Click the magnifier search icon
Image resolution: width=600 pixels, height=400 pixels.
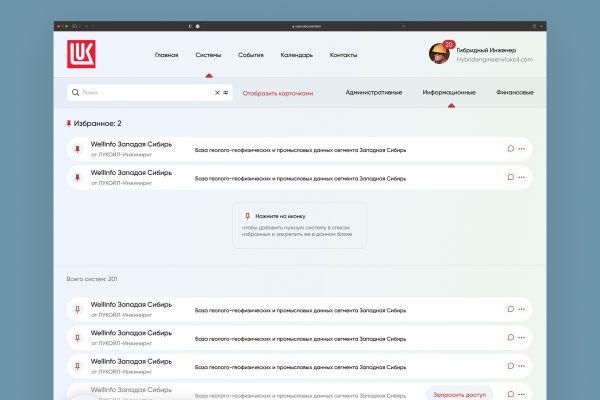(x=75, y=93)
